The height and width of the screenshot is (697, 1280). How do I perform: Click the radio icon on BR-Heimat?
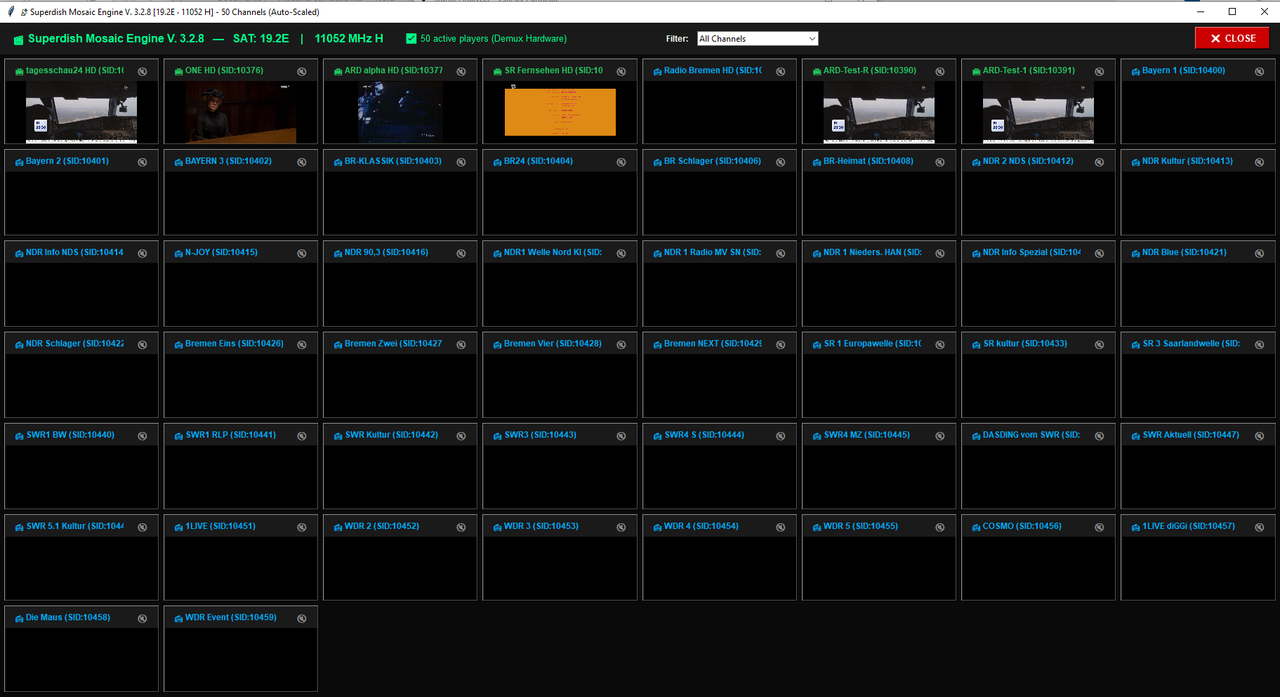[816, 162]
